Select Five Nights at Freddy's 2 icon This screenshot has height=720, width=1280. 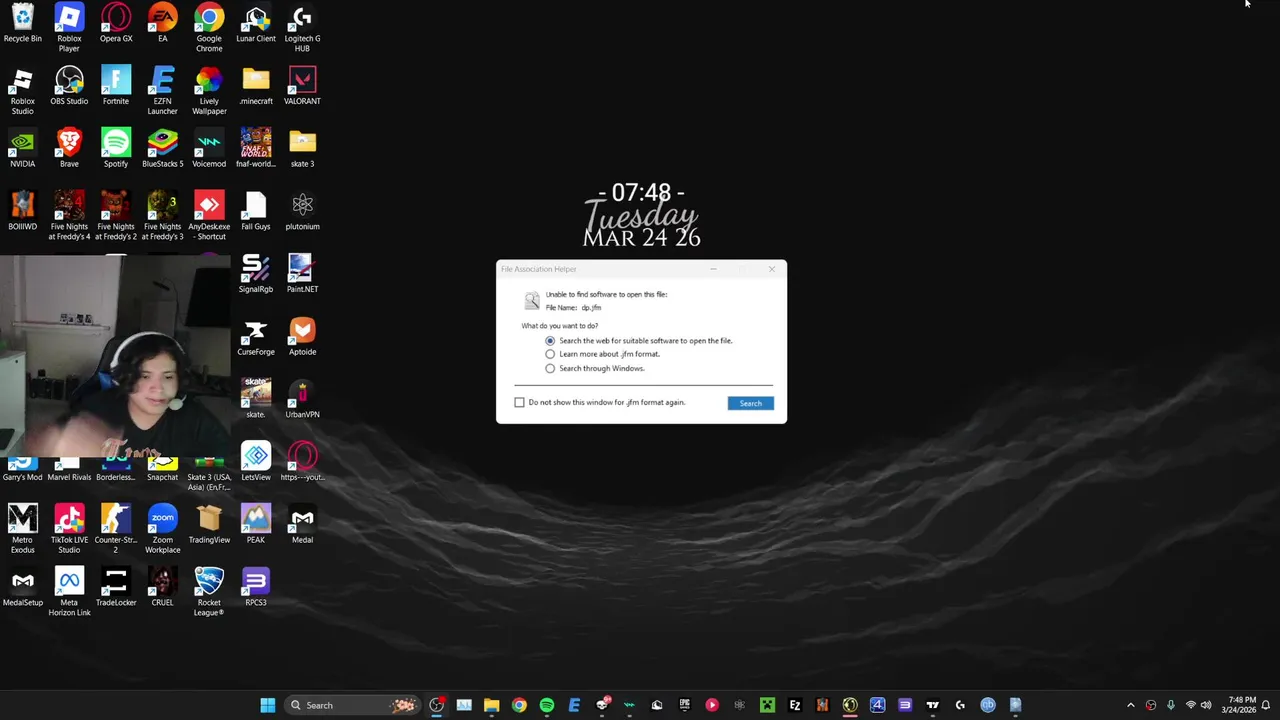[116, 216]
